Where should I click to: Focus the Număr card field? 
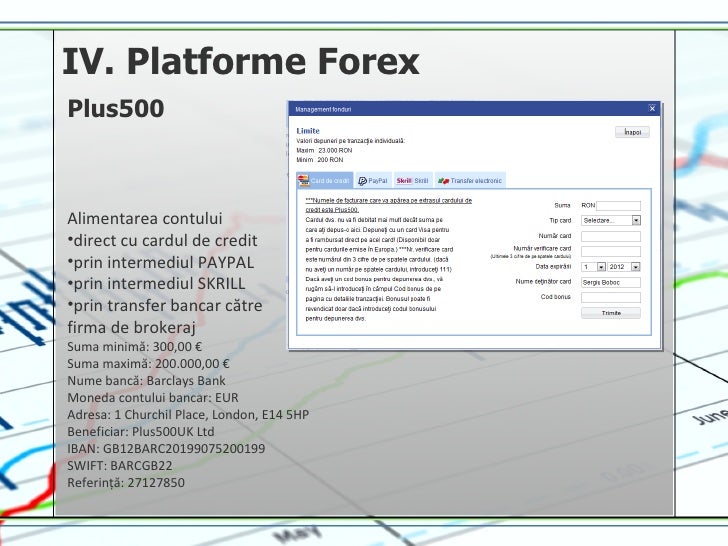(611, 236)
